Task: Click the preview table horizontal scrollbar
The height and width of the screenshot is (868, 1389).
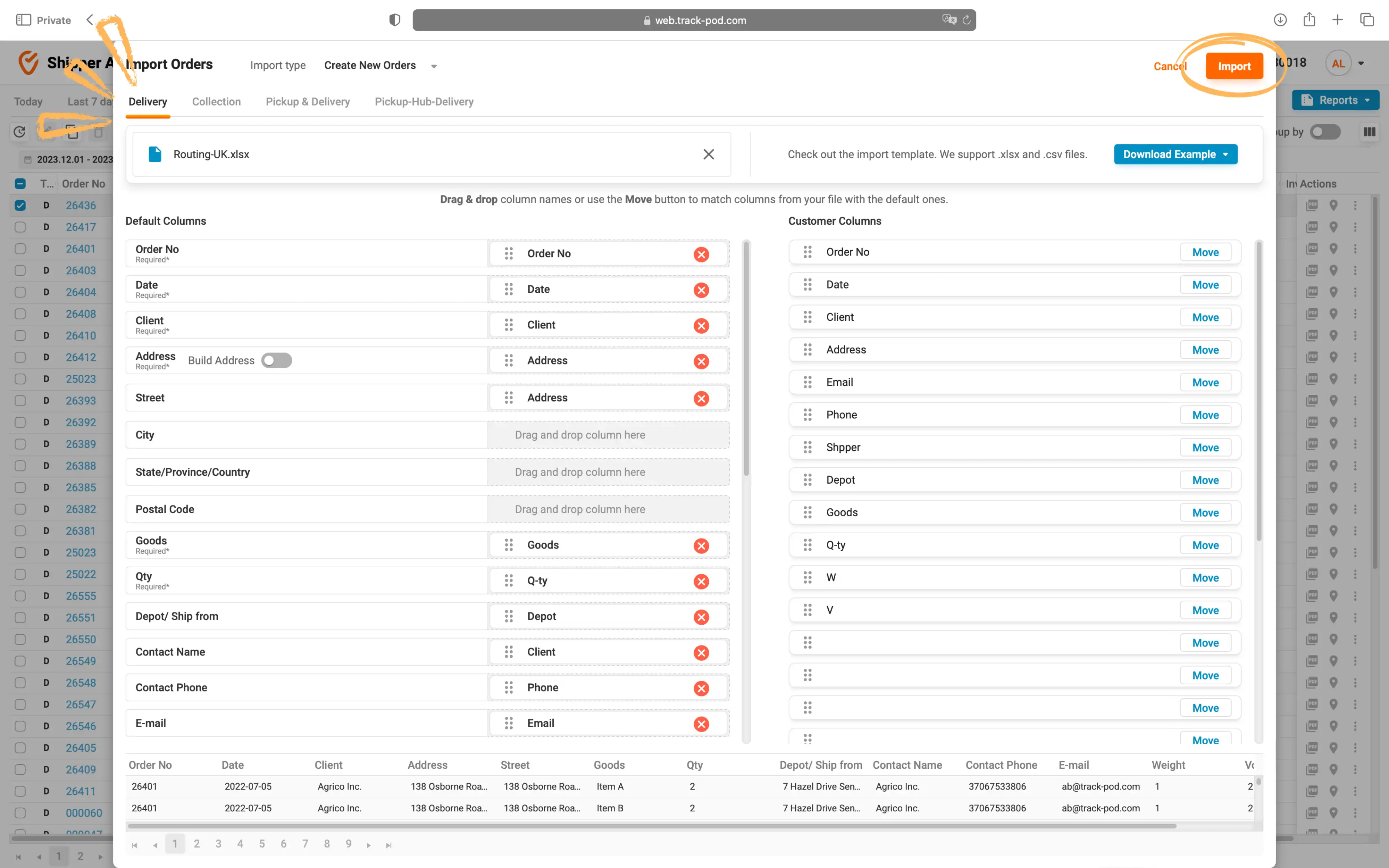Action: pos(652,826)
